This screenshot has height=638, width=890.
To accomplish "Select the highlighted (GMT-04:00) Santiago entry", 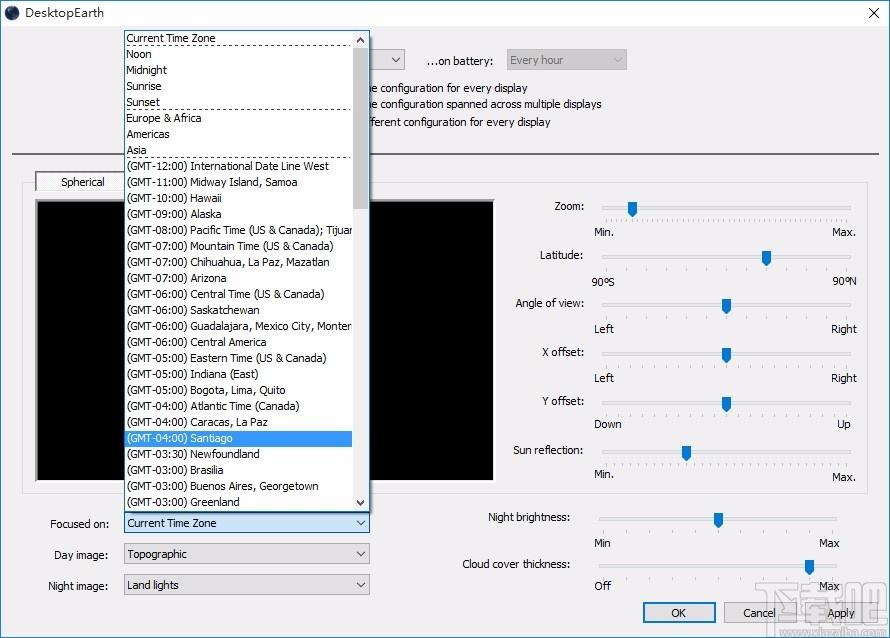I will [238, 438].
